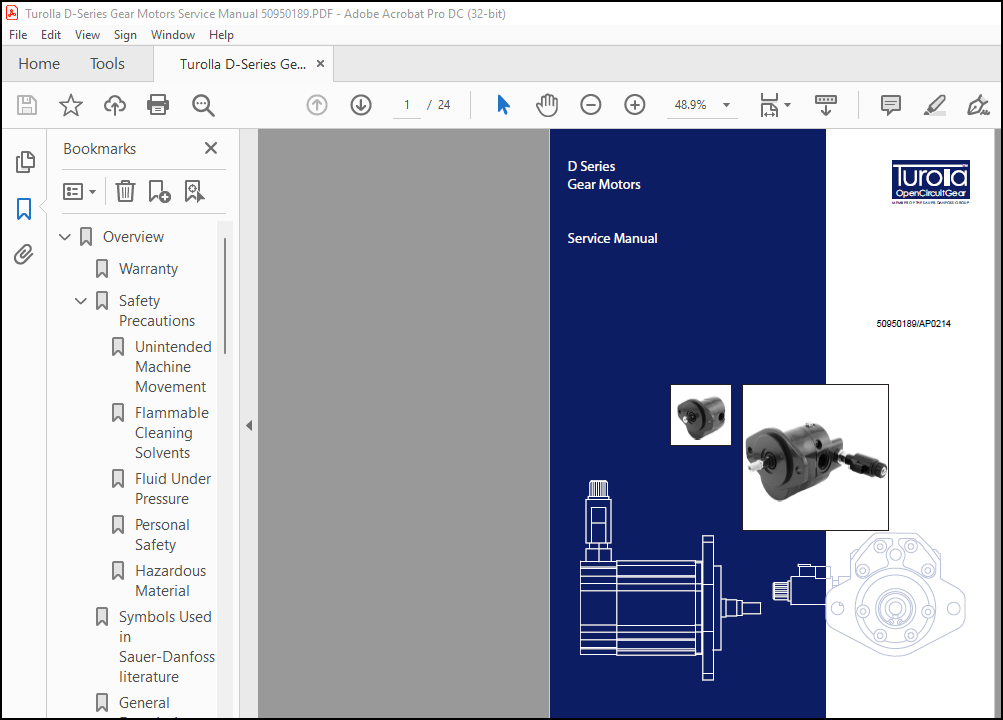Screen dimensions: 1003x720
Task: Click the document number 50950189/AP0214
Action: point(913,324)
